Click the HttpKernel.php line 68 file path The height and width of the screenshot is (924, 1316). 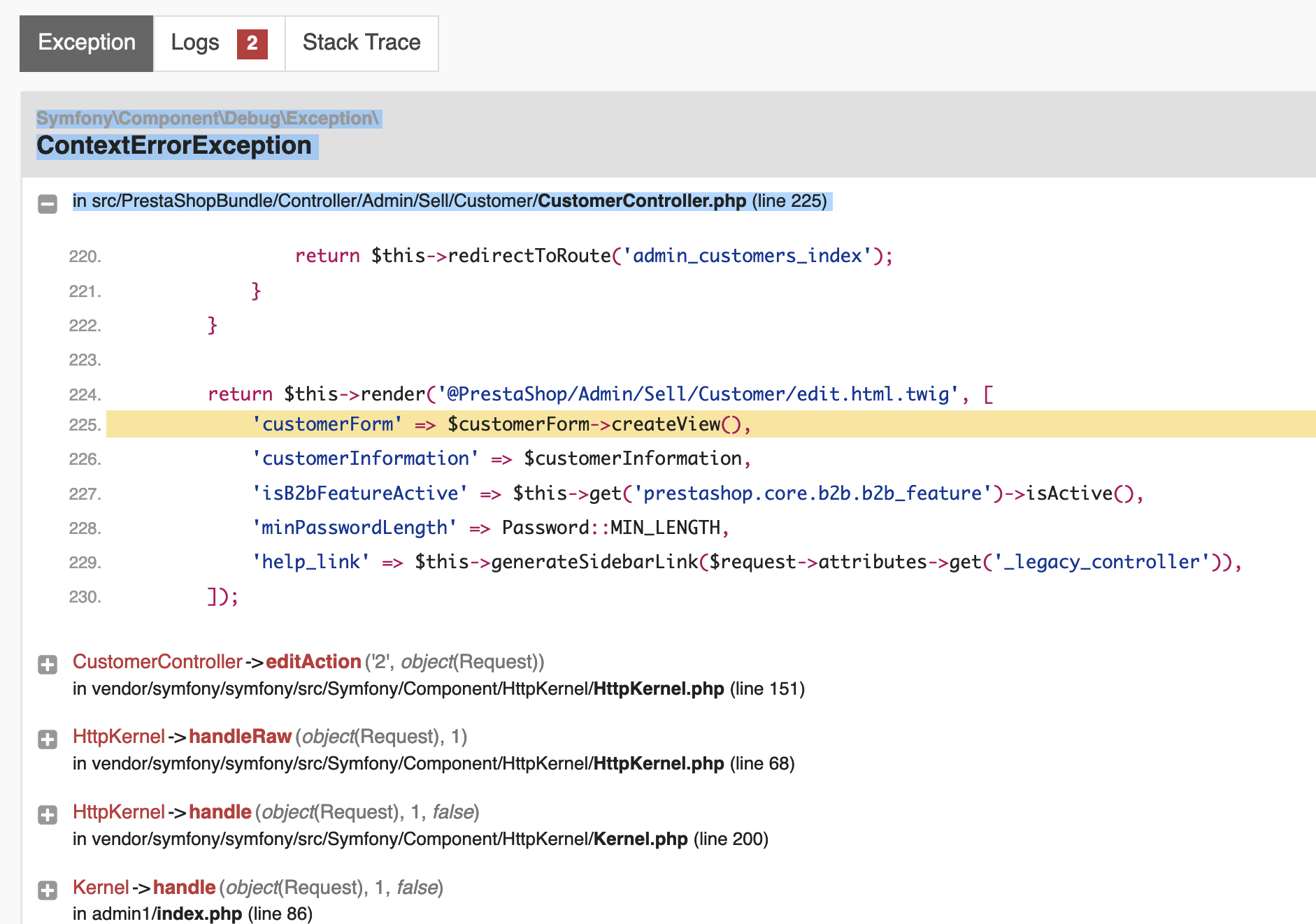point(434,764)
